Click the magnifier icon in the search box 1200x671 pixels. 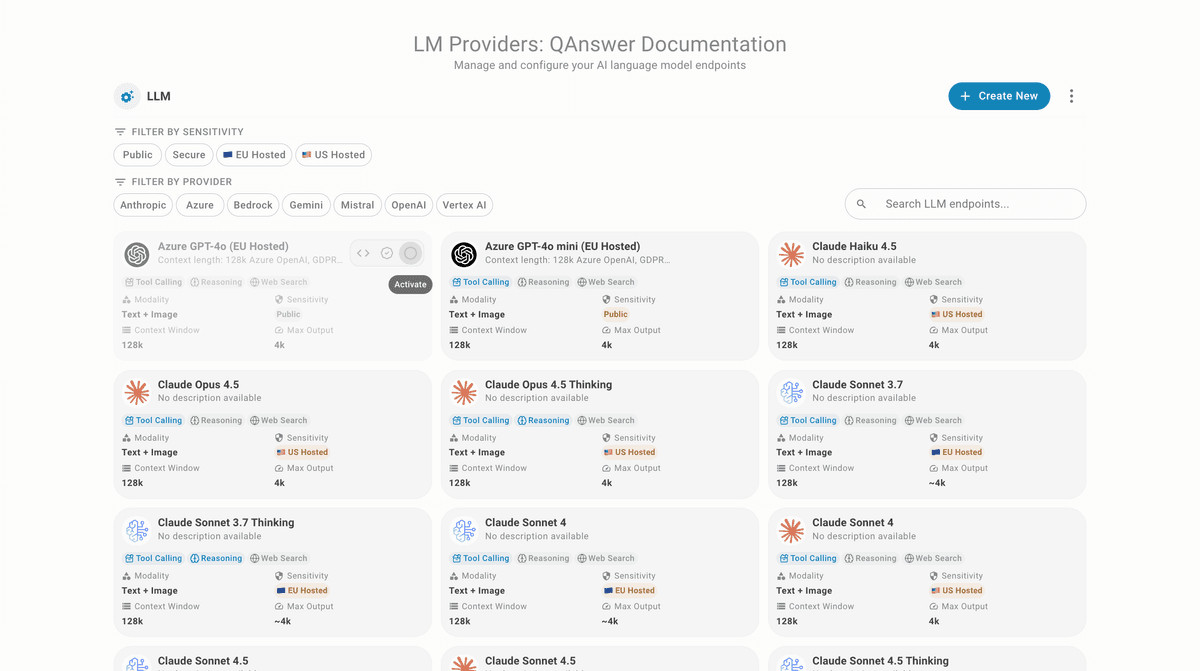click(x=862, y=204)
